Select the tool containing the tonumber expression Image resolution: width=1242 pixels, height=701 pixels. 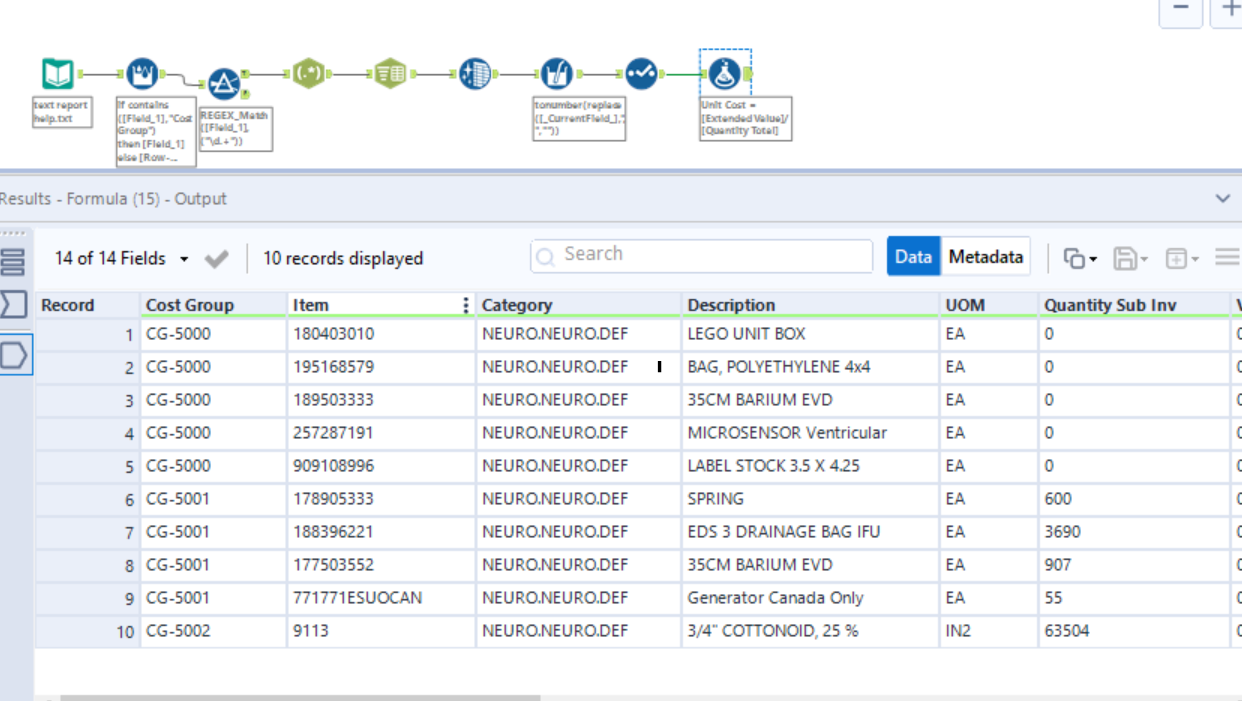pyautogui.click(x=556, y=73)
